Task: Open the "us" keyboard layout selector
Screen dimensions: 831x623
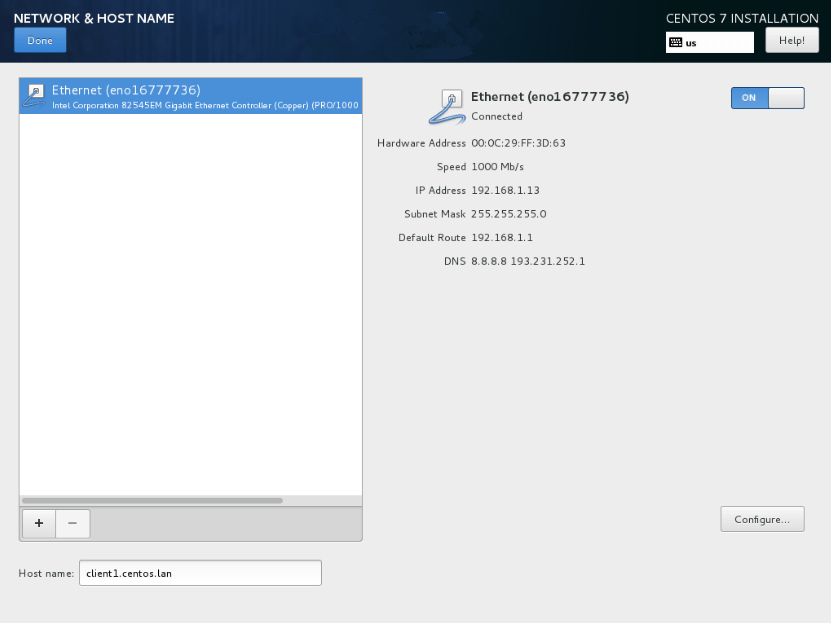Action: click(710, 42)
